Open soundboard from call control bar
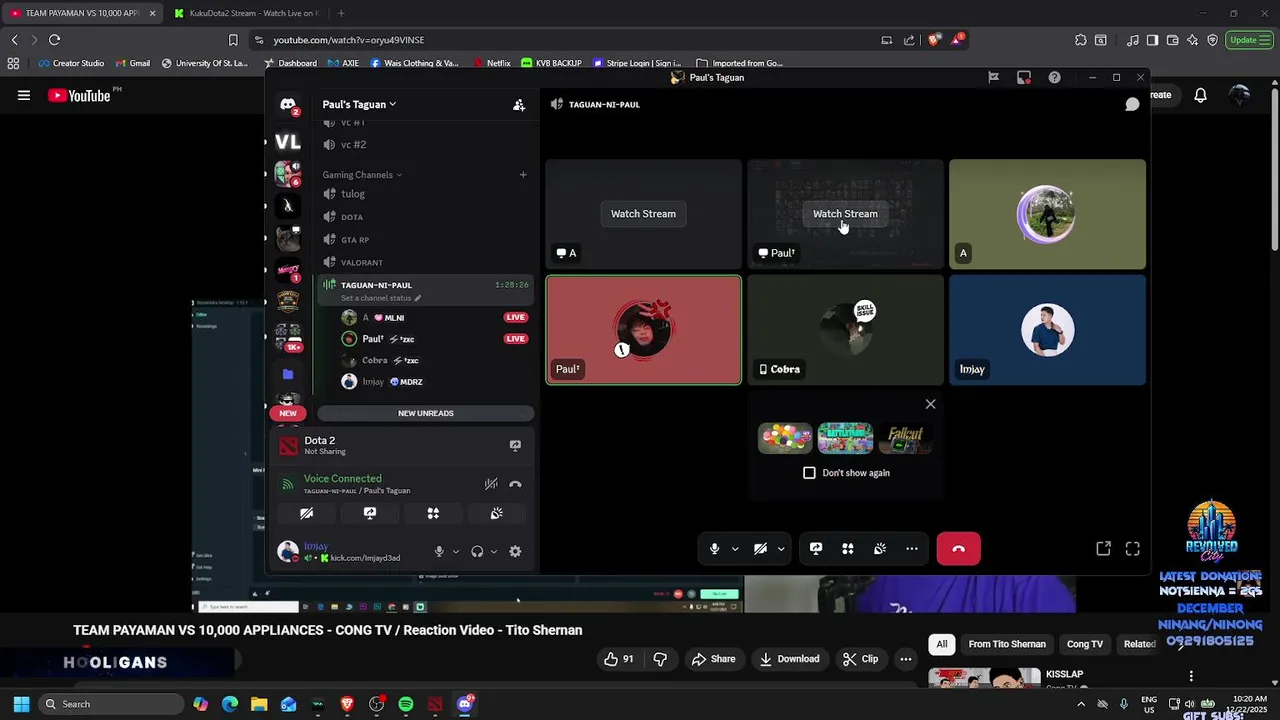This screenshot has width=1280, height=720. (880, 548)
